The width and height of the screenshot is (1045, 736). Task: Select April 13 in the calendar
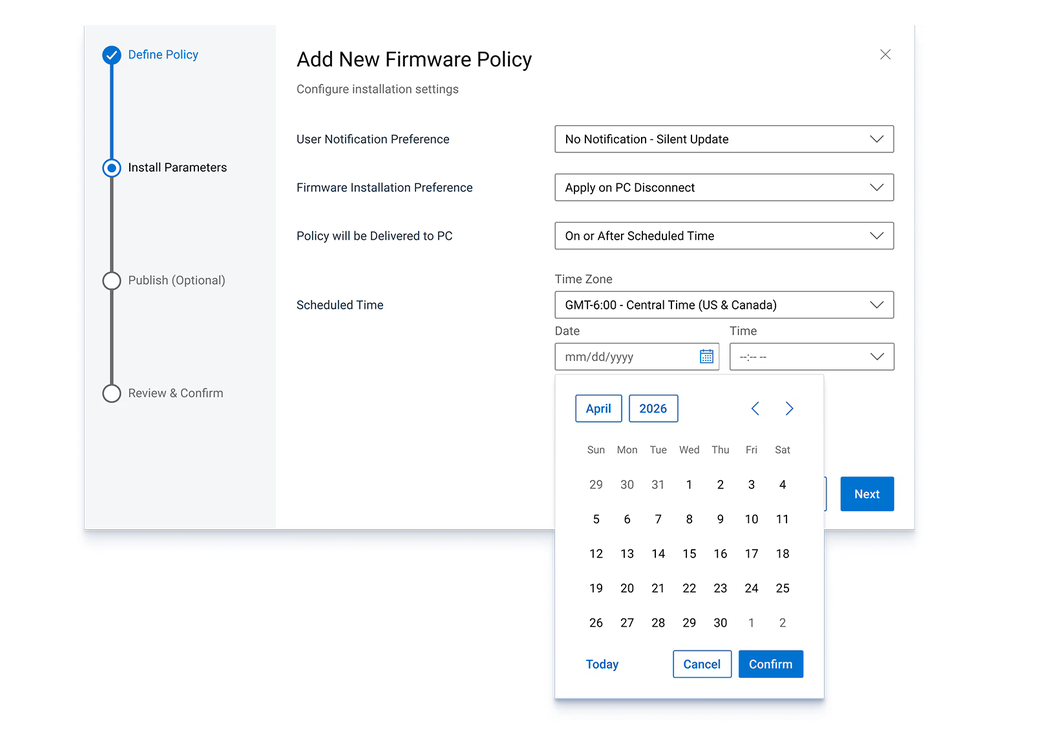click(x=627, y=554)
